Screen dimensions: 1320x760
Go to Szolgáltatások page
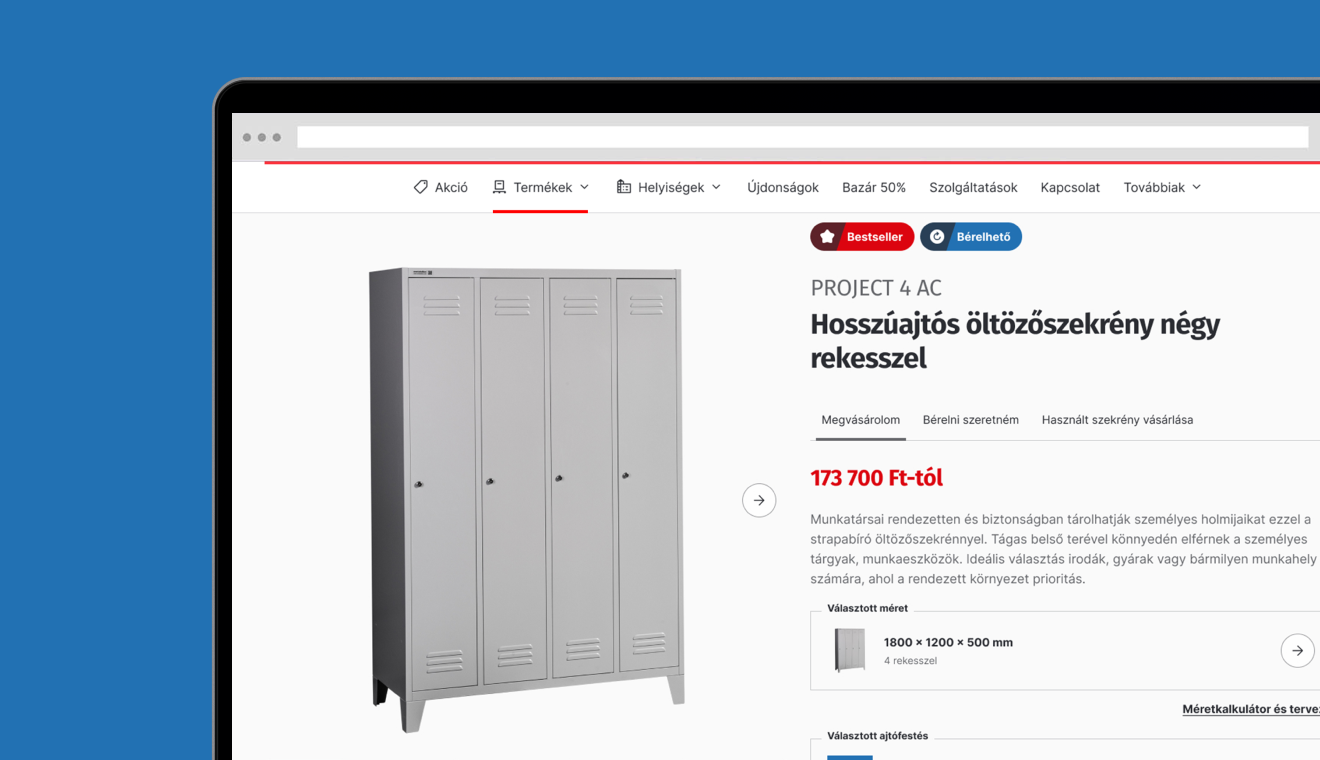click(973, 187)
